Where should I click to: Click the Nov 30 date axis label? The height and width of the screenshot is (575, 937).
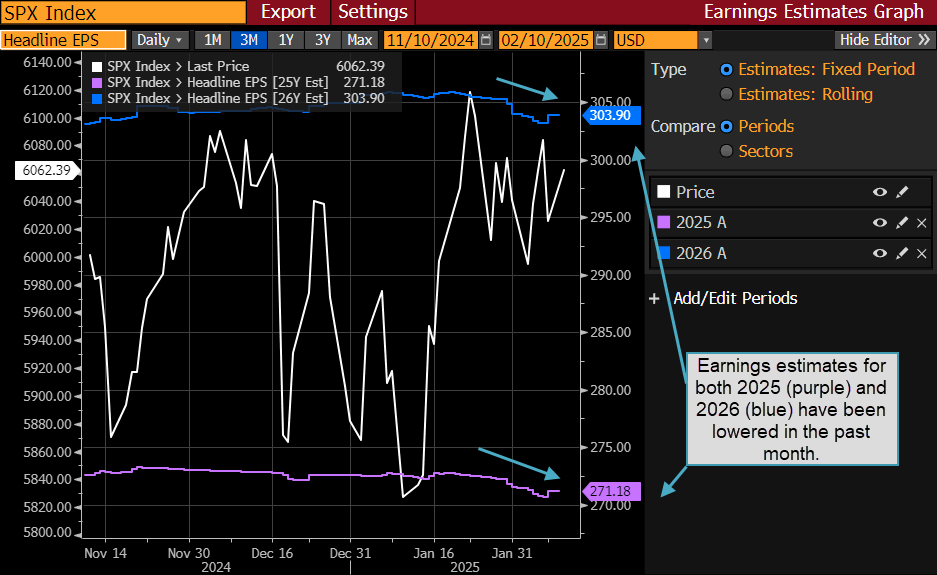tap(189, 553)
